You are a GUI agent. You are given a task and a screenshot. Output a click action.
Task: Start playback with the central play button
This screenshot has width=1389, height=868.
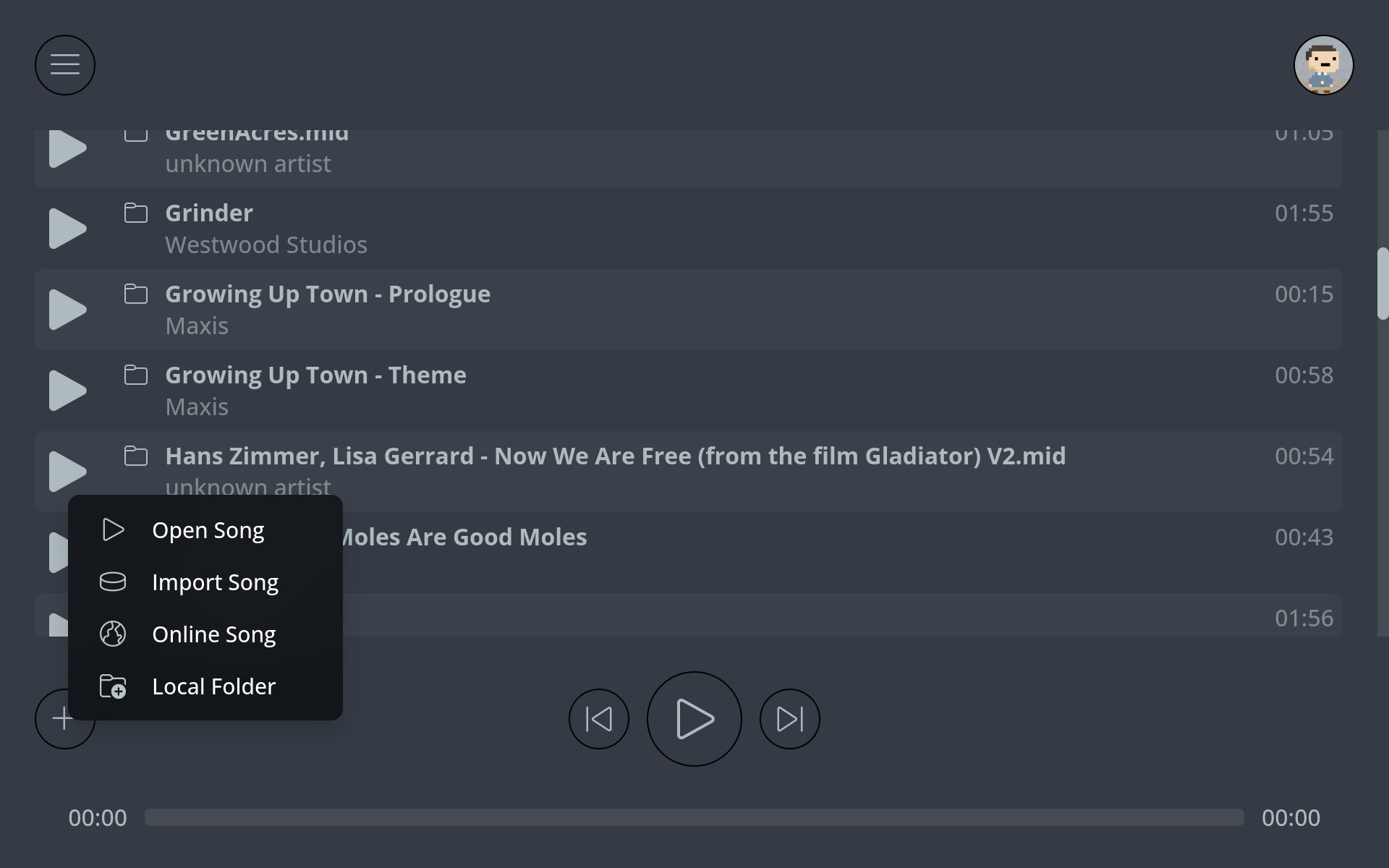[694, 718]
